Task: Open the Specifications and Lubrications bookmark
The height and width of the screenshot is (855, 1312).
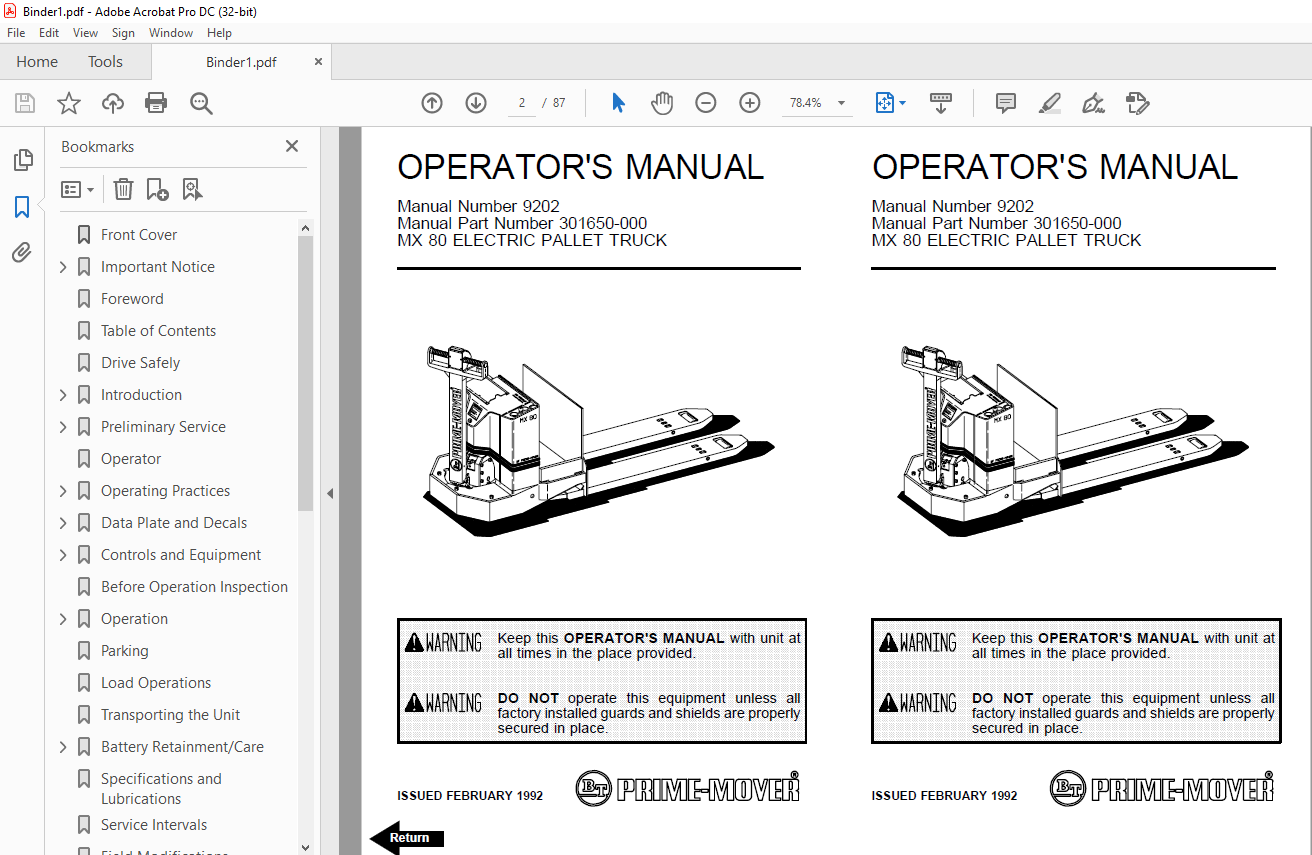Action: point(161,789)
